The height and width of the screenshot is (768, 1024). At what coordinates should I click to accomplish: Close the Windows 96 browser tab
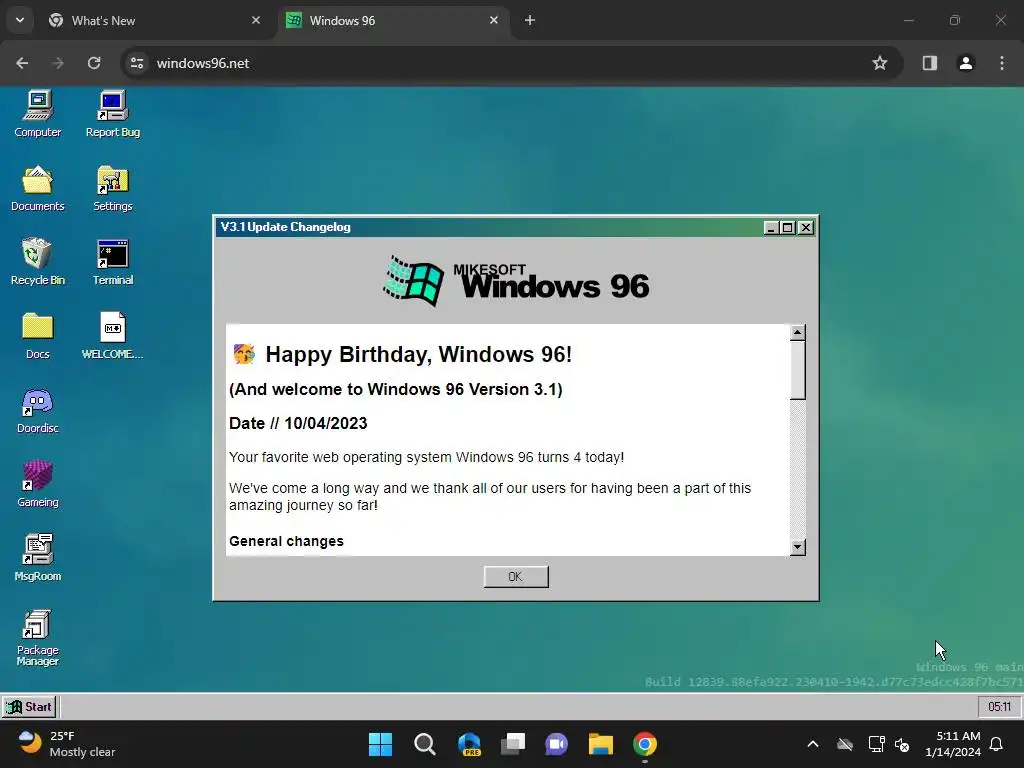tap(494, 20)
